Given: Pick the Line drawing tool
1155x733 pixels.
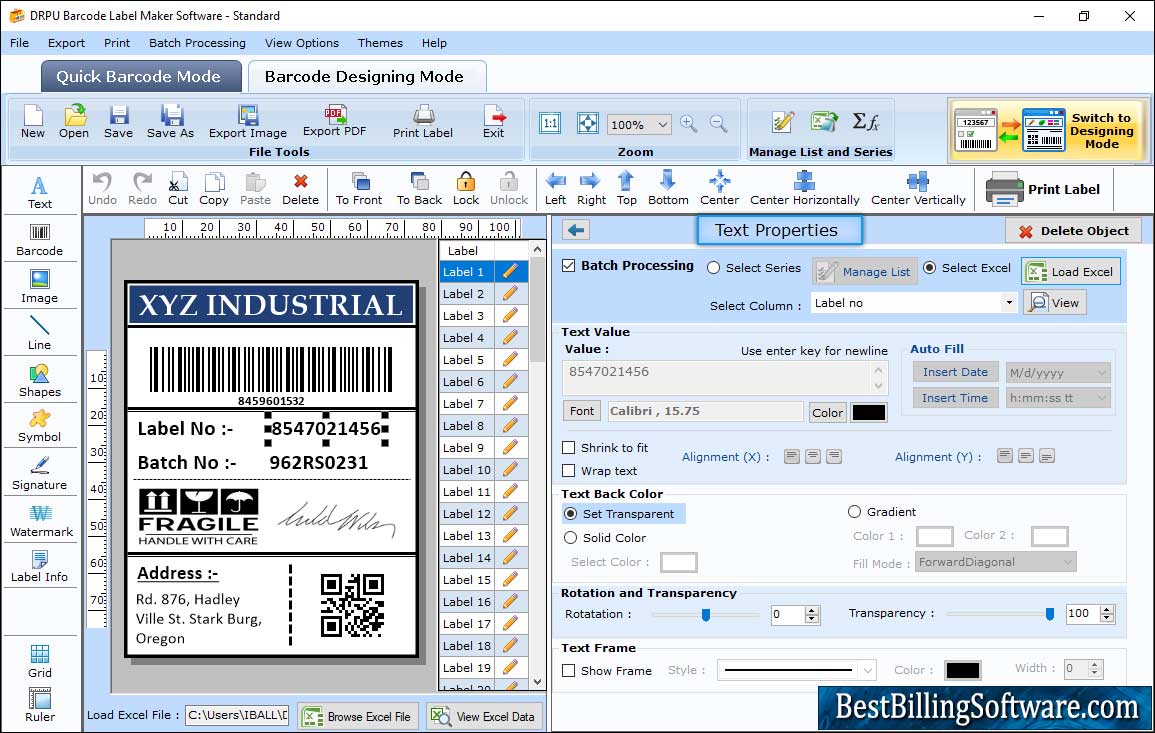Looking at the screenshot, I should pyautogui.click(x=40, y=333).
